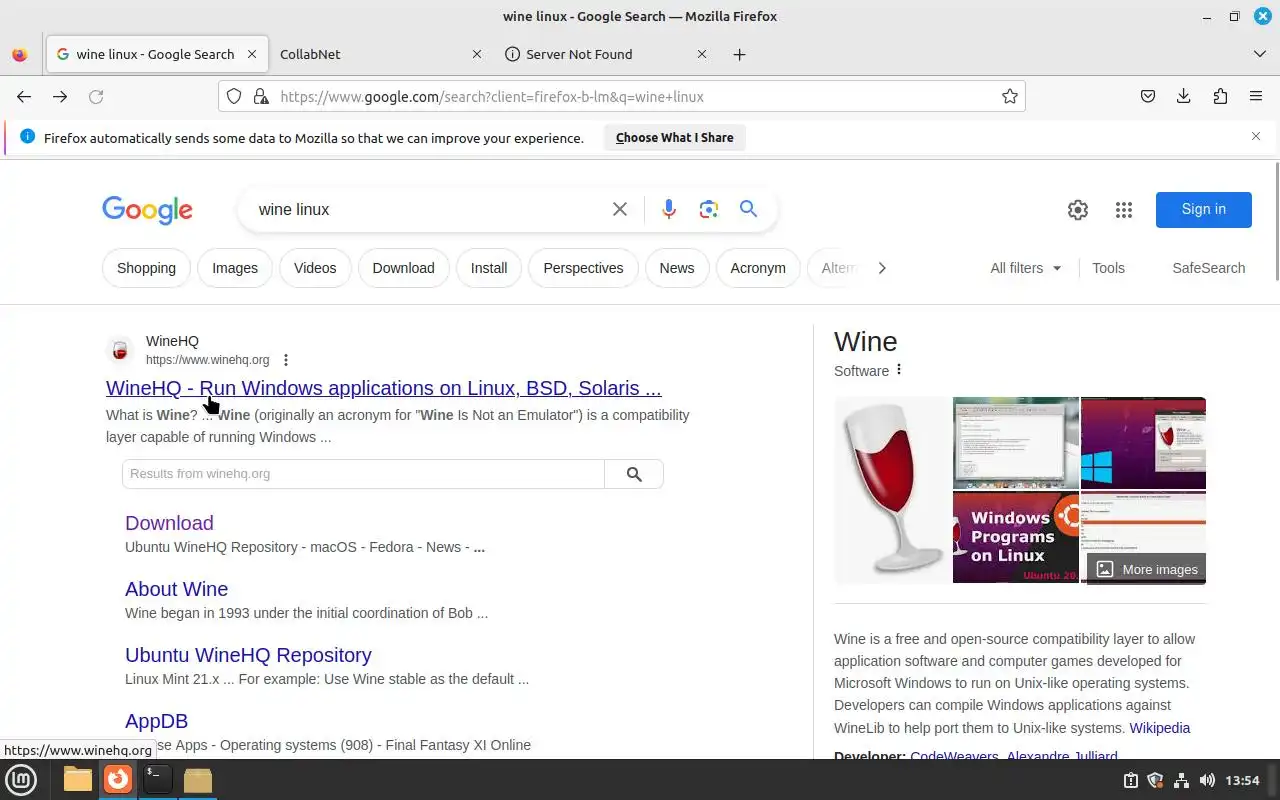This screenshot has height=800, width=1280.
Task: Open the Download sitelink
Action: pyautogui.click(x=169, y=523)
